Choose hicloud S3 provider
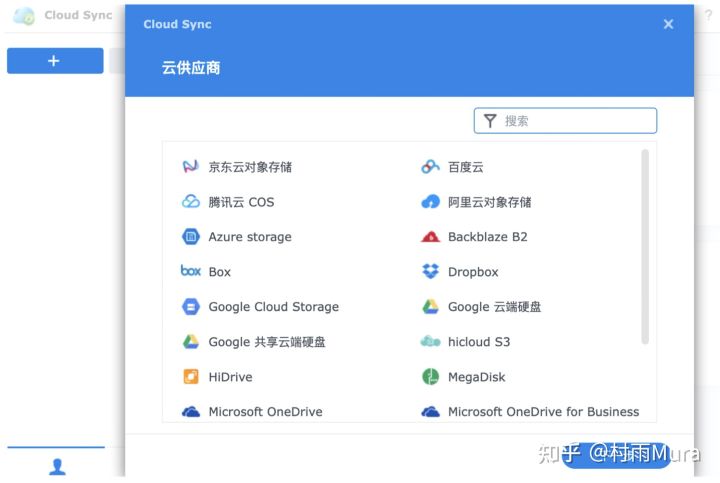 pyautogui.click(x=478, y=342)
